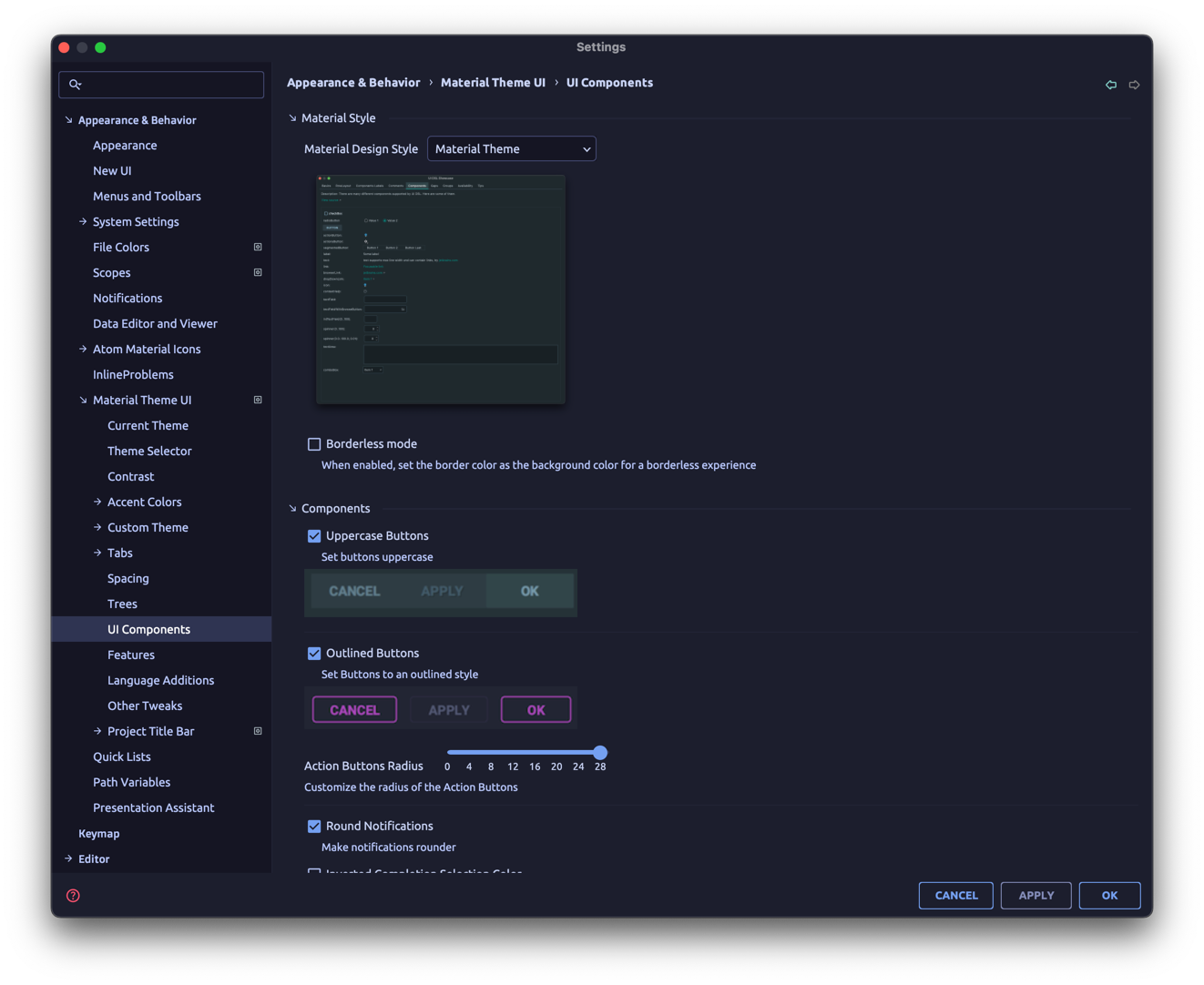Viewport: 1204px width, 985px height.
Task: Enable Borderless mode
Action: (314, 443)
